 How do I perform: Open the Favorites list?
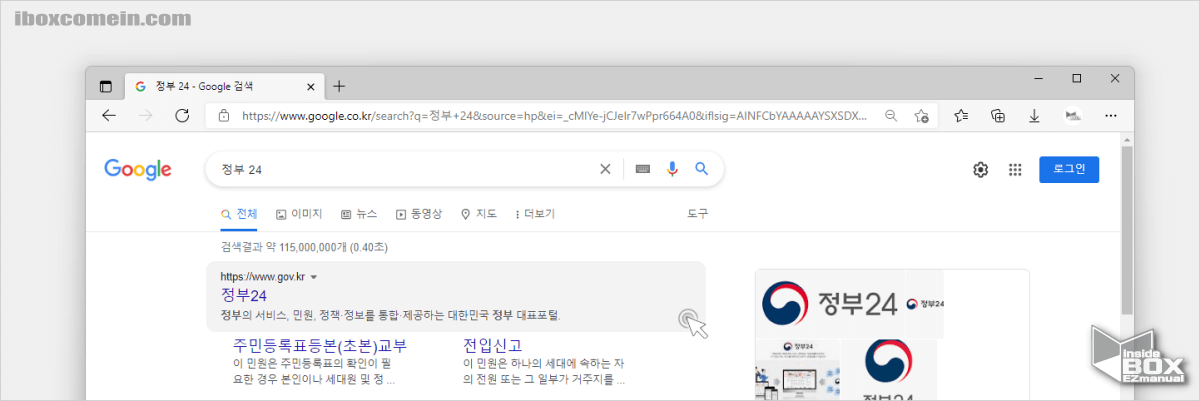961,116
